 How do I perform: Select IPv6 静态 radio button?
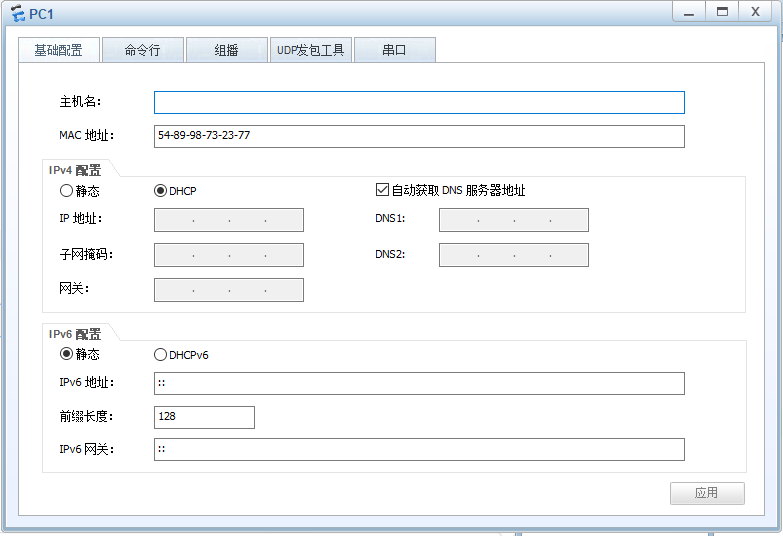click(66, 354)
